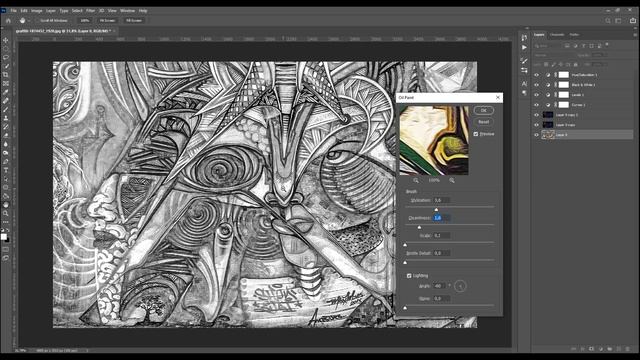Screen dimensions: 640x360
Task: Click the foreground color swatch
Action: pyautogui.click(x=4, y=237)
